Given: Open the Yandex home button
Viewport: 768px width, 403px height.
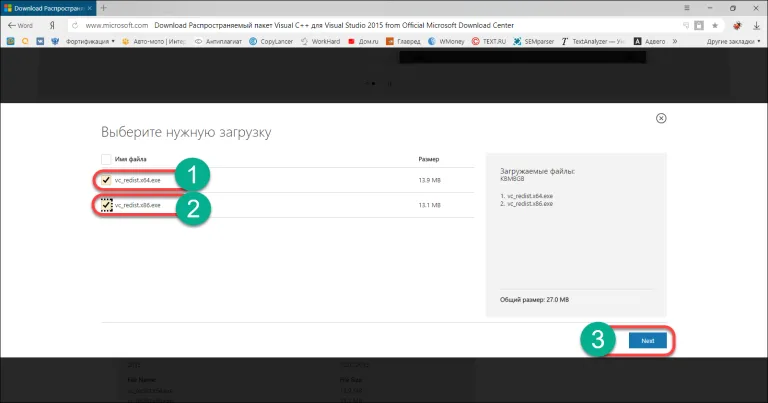Looking at the screenshot, I should 52,25.
